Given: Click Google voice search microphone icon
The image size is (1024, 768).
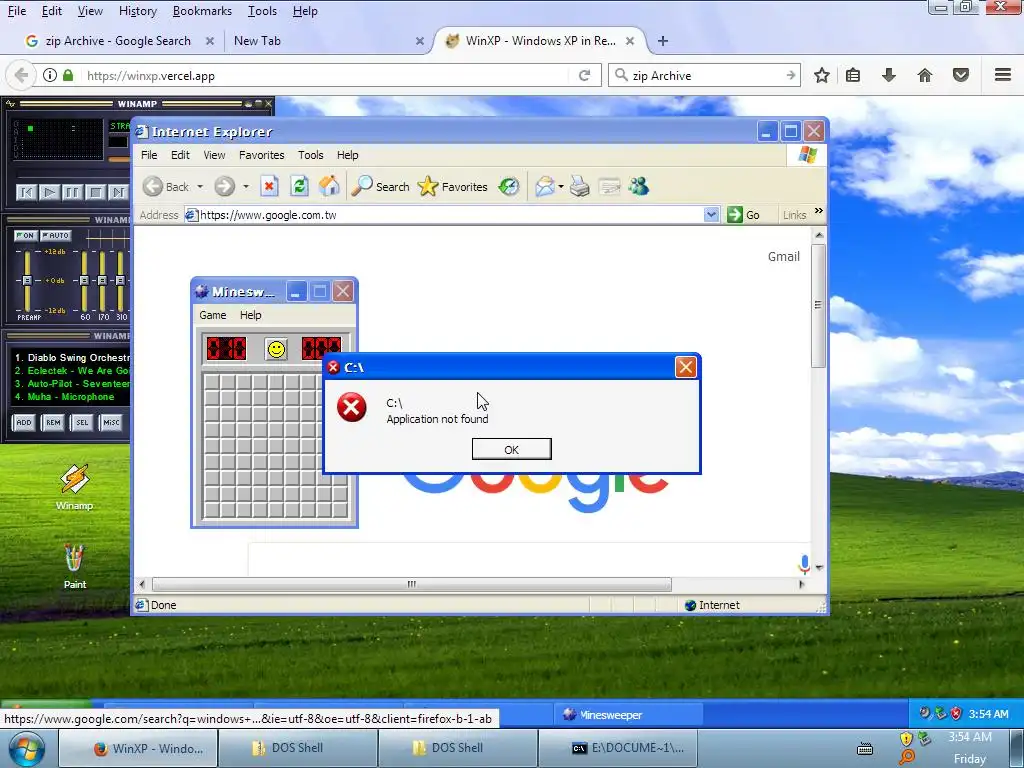Looking at the screenshot, I should [804, 564].
